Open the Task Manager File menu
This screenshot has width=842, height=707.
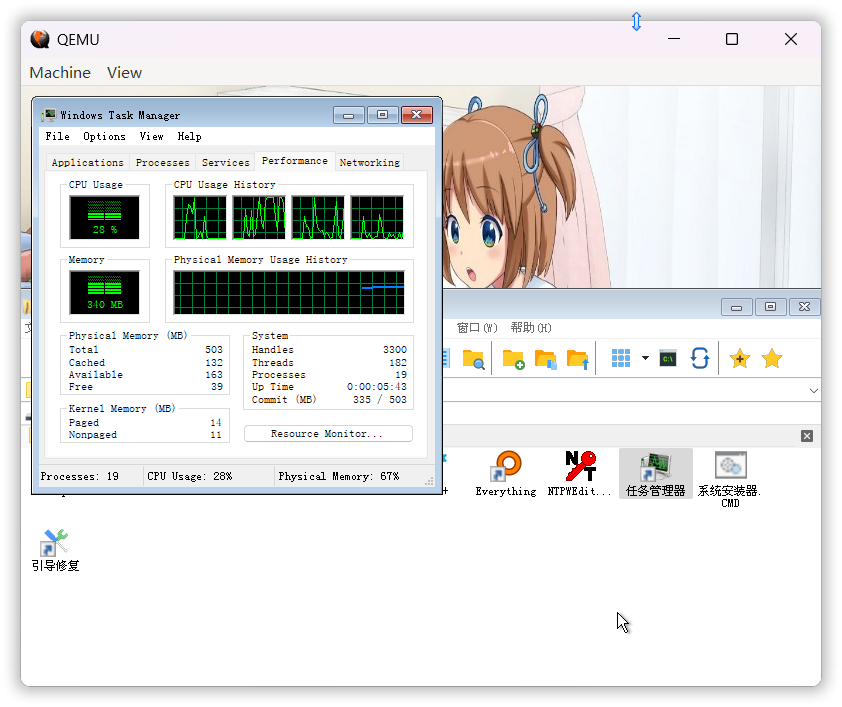tap(57, 136)
